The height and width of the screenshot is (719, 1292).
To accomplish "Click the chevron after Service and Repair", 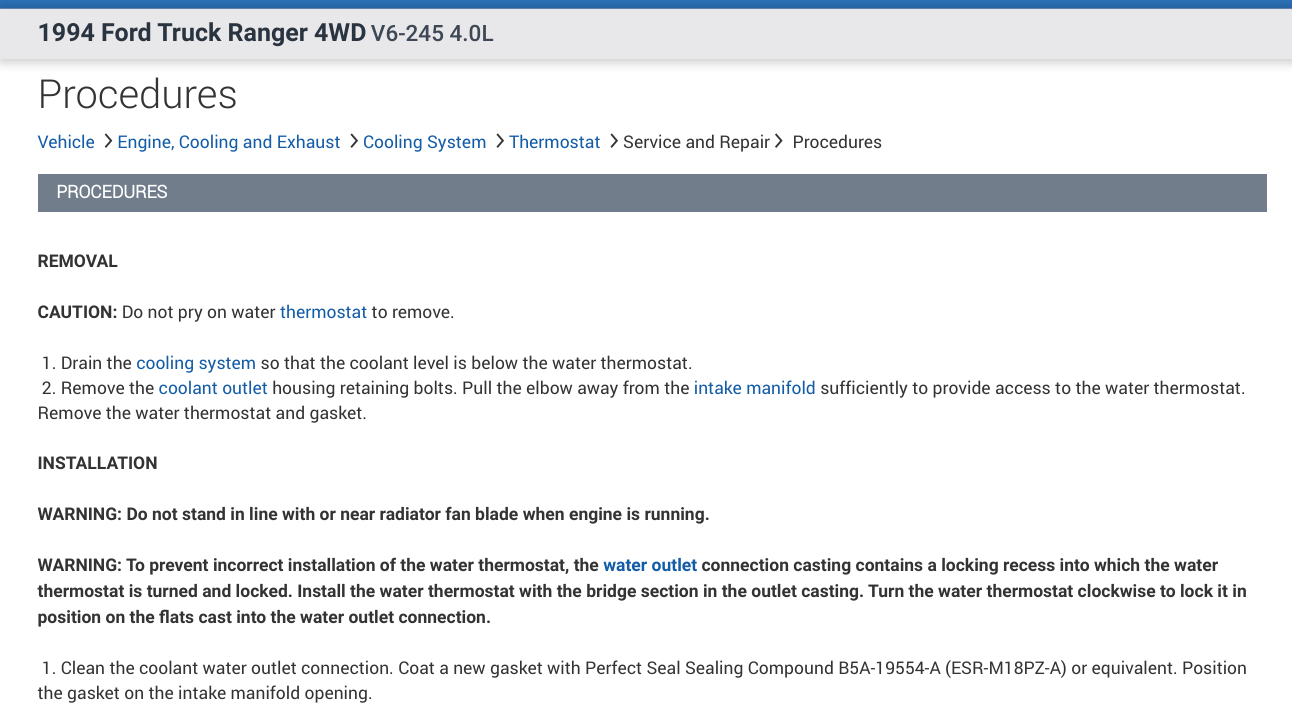I will point(779,142).
